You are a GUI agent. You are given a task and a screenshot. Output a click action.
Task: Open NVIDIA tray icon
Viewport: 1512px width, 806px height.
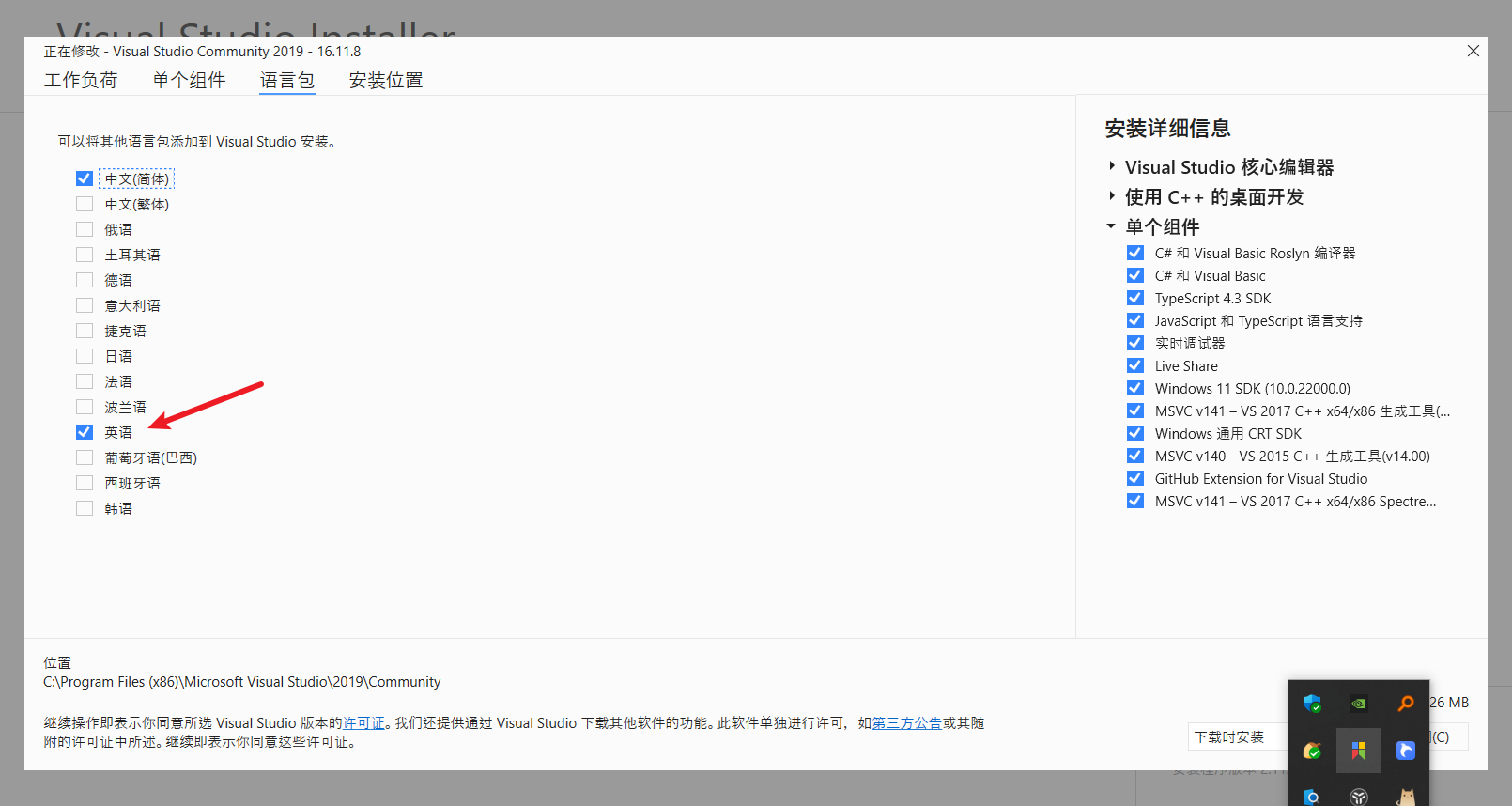pyautogui.click(x=1358, y=704)
